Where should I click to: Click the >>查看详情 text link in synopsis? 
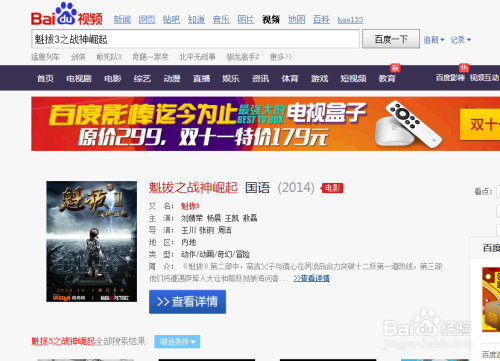[312, 278]
